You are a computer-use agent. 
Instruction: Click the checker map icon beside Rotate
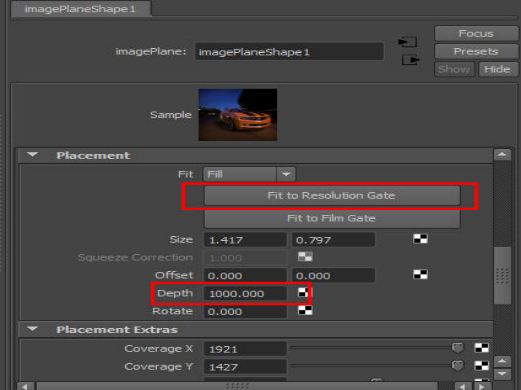pos(305,311)
